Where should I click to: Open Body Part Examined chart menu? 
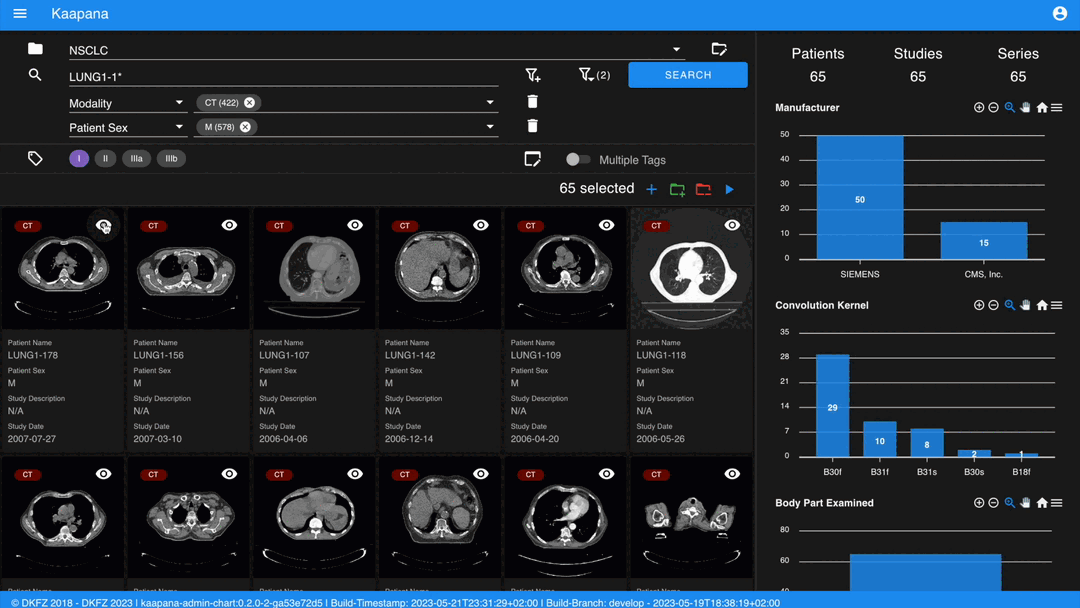click(x=1057, y=503)
